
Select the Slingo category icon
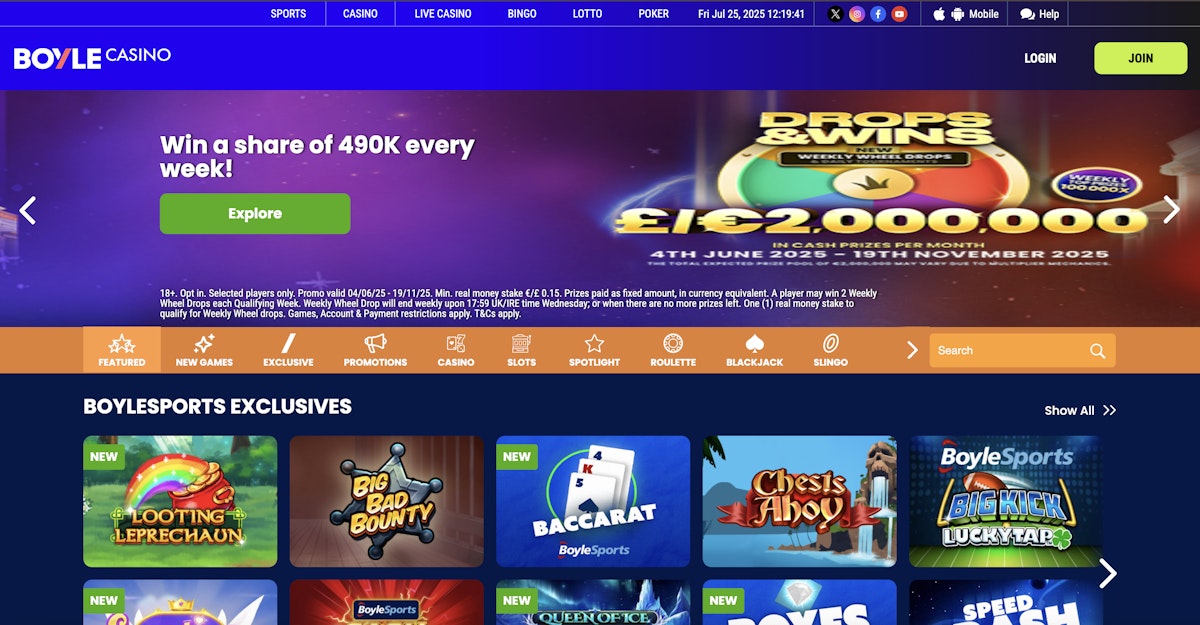[x=830, y=344]
